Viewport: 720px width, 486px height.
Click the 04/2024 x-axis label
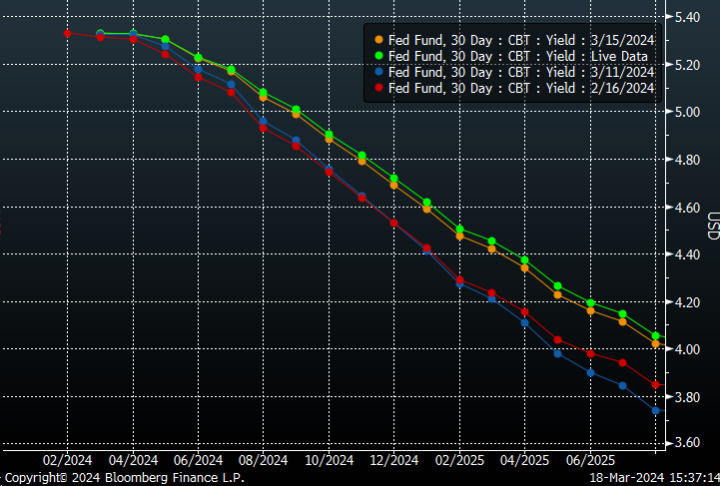pyautogui.click(x=133, y=460)
